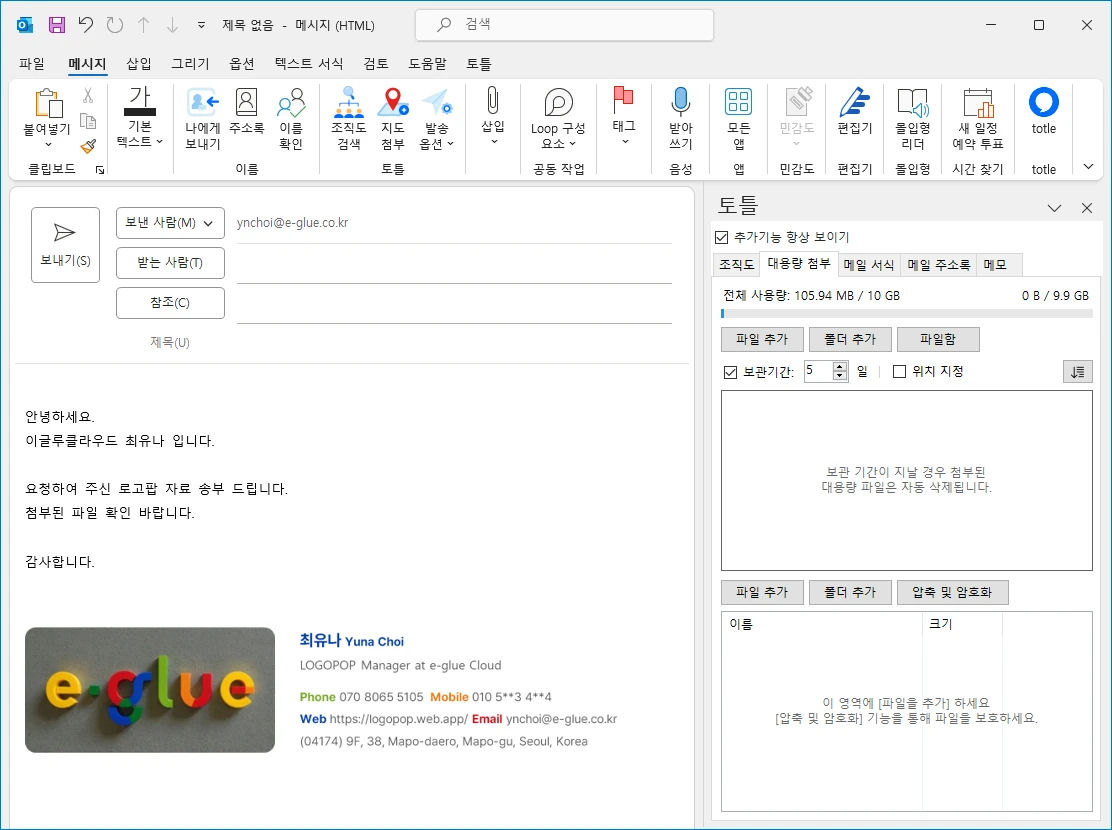Click the totle ribbon icon
This screenshot has width=1112, height=830.
tap(1044, 111)
